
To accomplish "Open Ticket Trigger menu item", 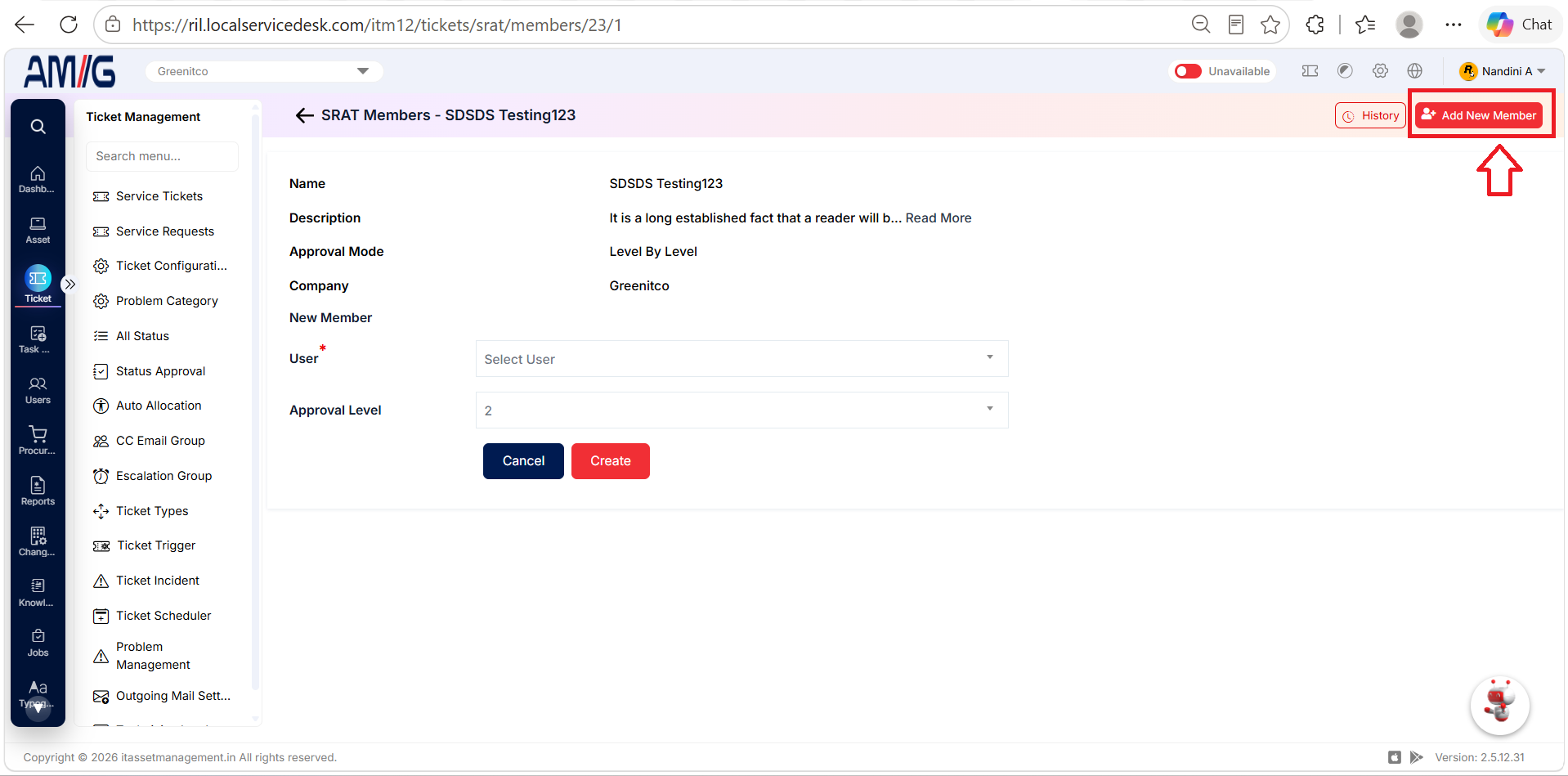I will click(156, 545).
